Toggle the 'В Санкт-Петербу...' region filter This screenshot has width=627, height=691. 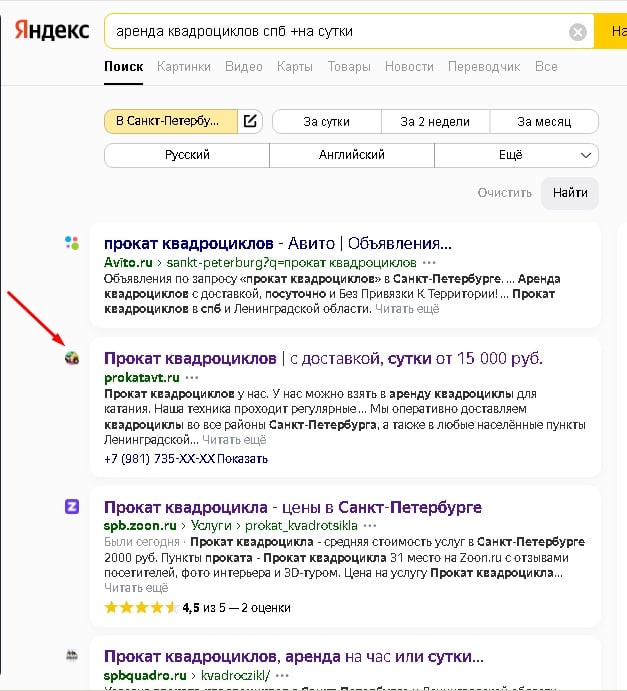(170, 121)
